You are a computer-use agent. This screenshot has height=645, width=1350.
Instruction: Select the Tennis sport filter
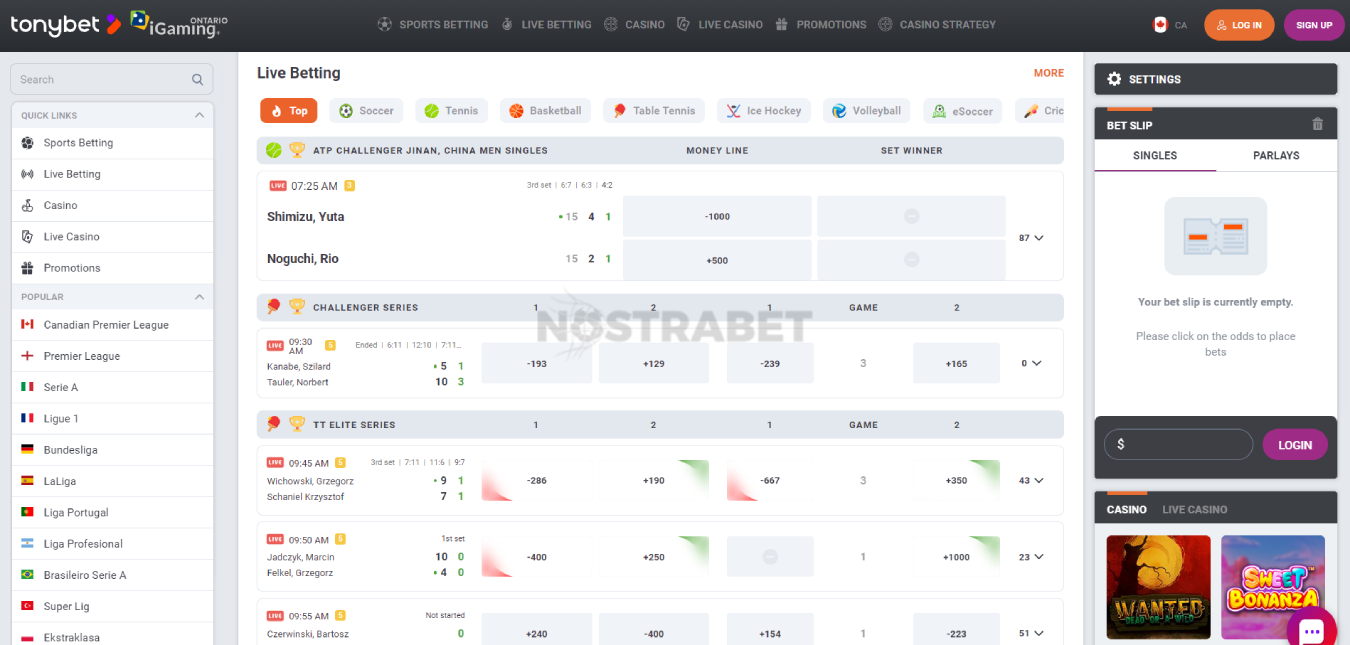pyautogui.click(x=451, y=111)
